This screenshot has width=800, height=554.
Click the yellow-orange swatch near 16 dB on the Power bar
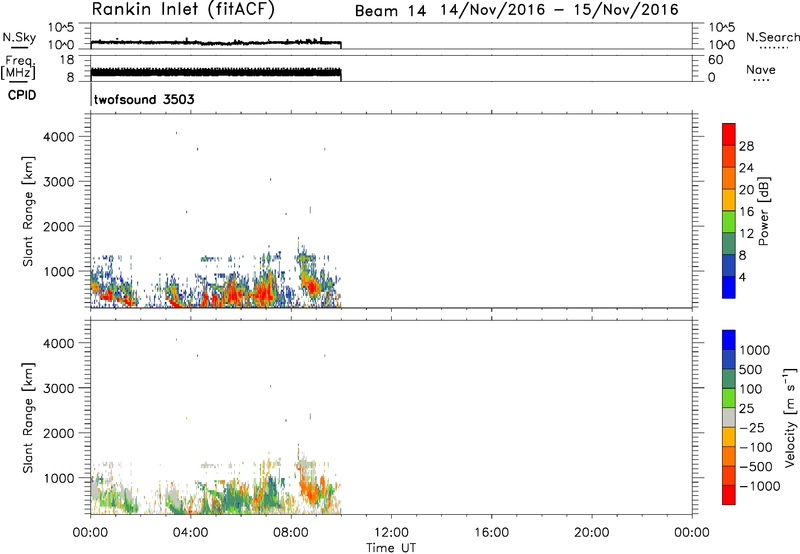(729, 200)
